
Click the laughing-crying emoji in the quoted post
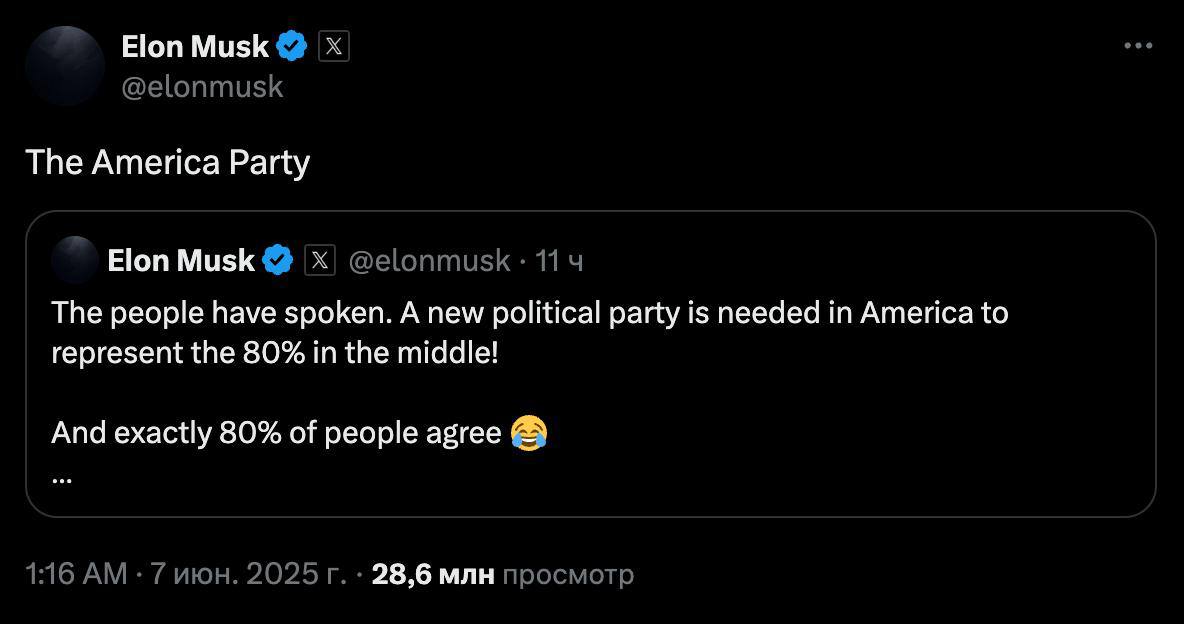click(529, 433)
